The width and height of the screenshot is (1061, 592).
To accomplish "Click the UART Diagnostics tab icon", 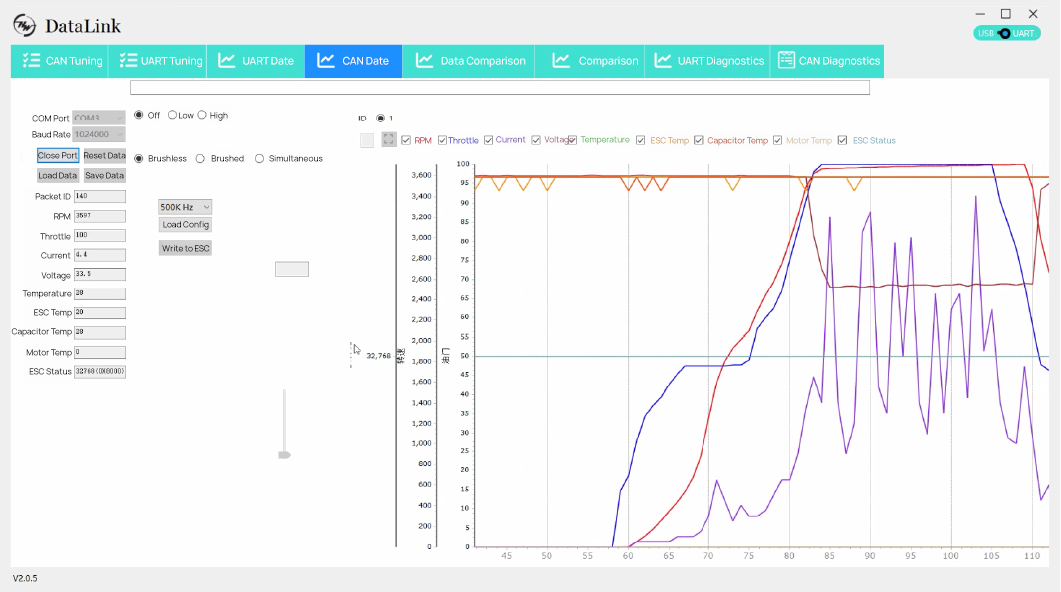I will [x=662, y=60].
